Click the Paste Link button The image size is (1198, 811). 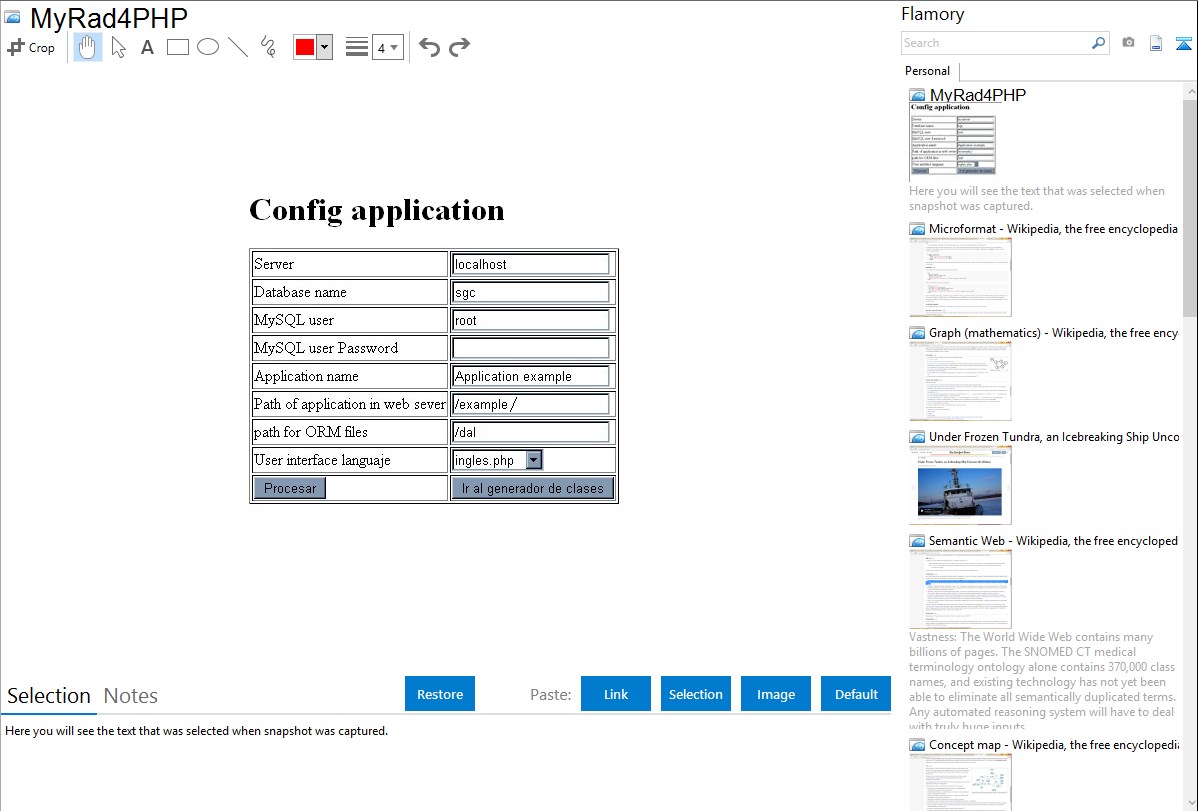616,694
